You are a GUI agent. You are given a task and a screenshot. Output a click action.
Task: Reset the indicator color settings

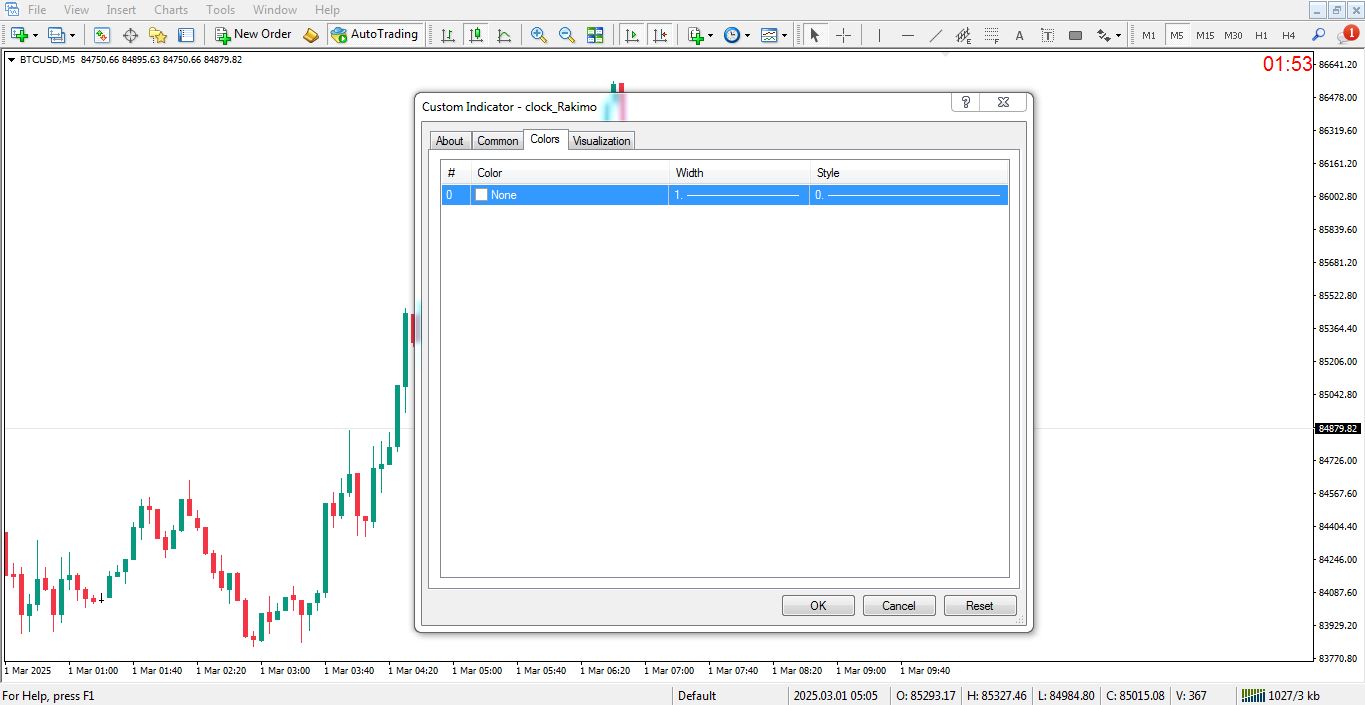[x=980, y=605]
